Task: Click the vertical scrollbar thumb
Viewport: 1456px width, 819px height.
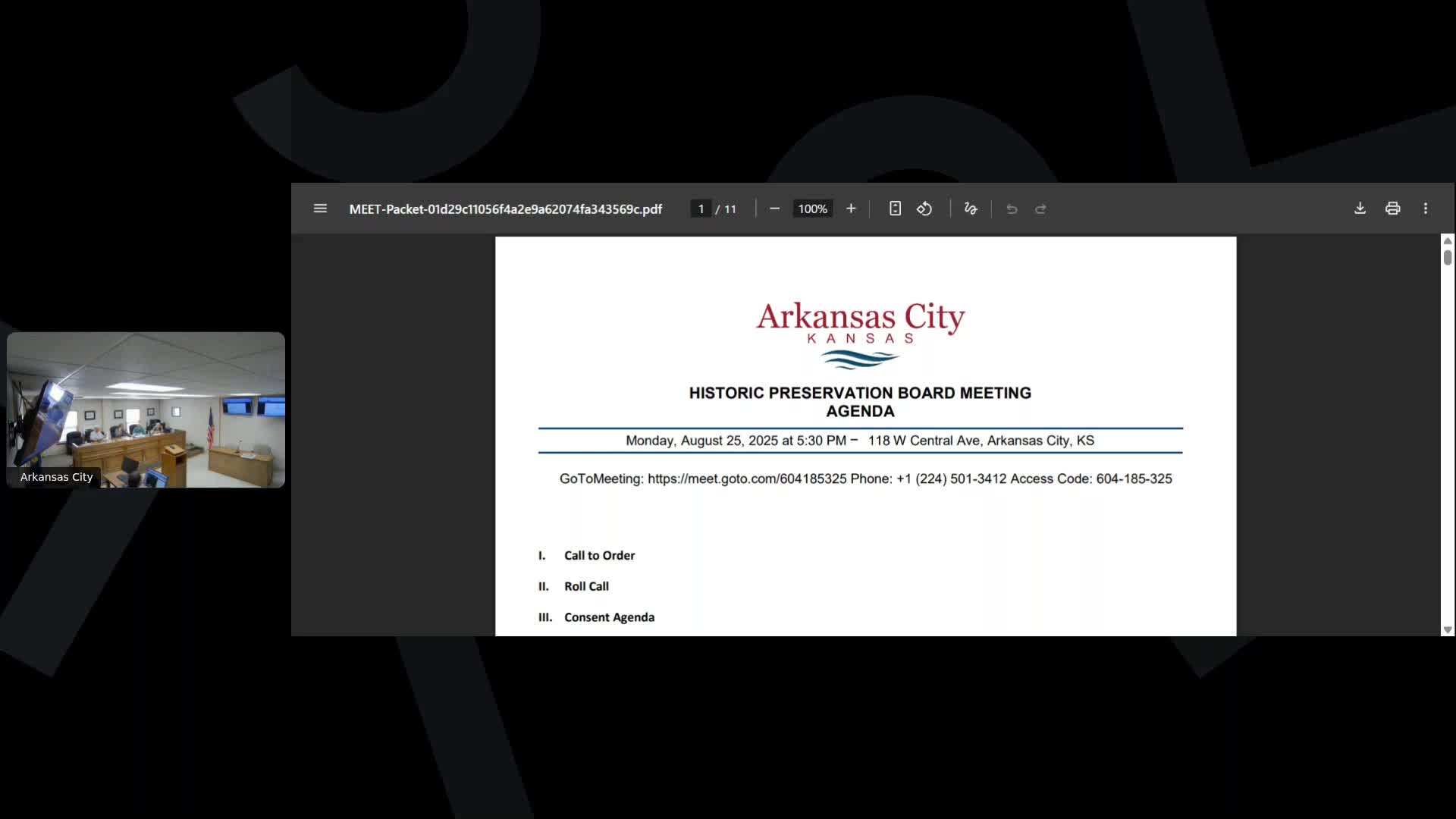Action: (1448, 258)
